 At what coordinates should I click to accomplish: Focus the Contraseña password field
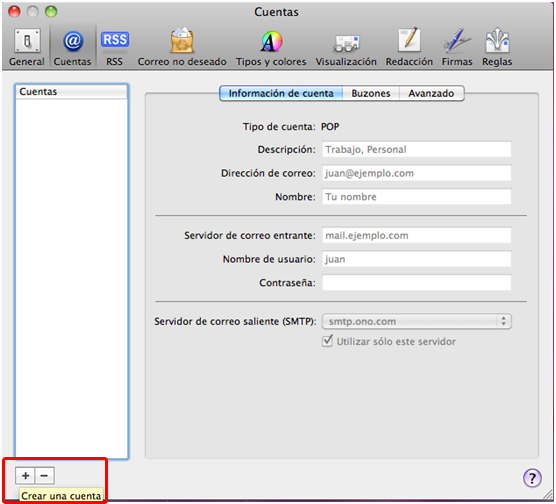[x=417, y=283]
